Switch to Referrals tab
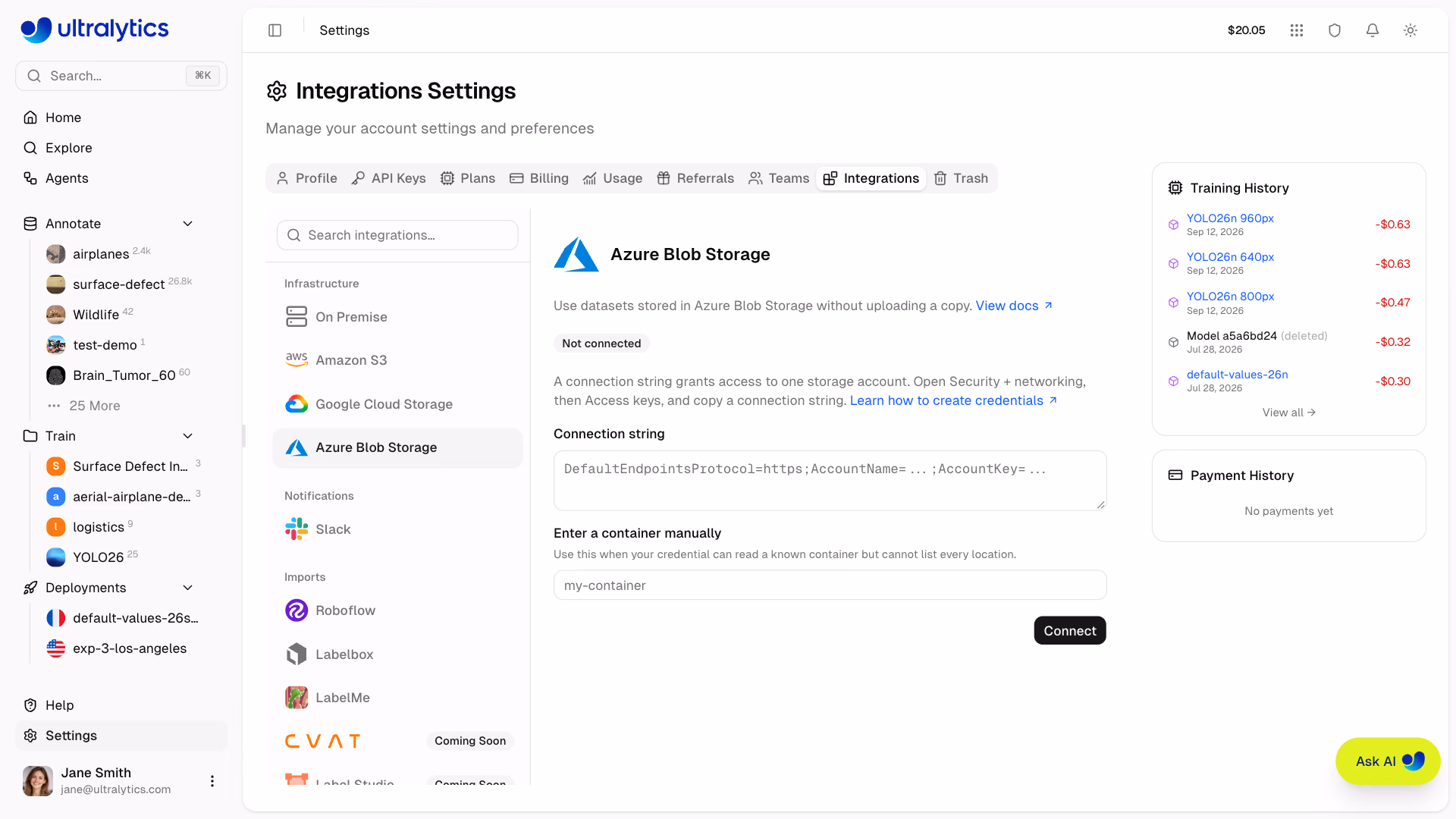 point(695,178)
